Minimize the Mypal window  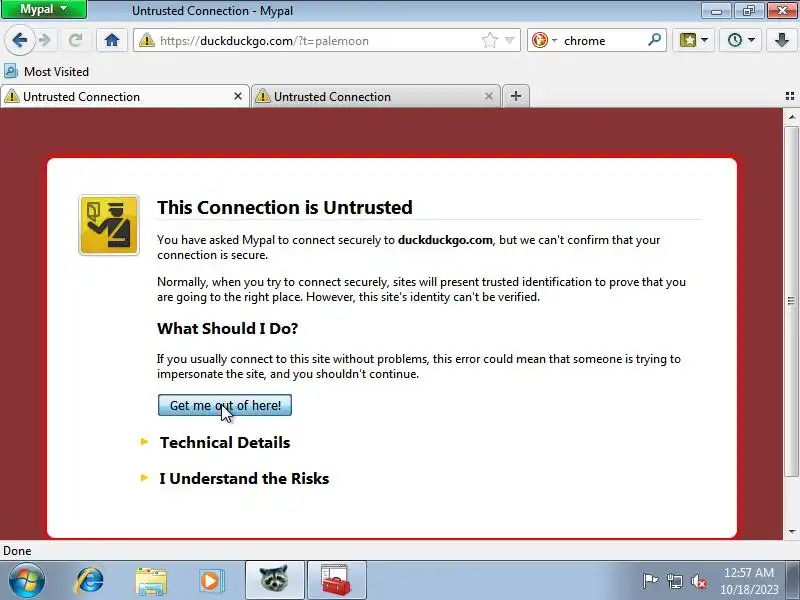click(716, 10)
